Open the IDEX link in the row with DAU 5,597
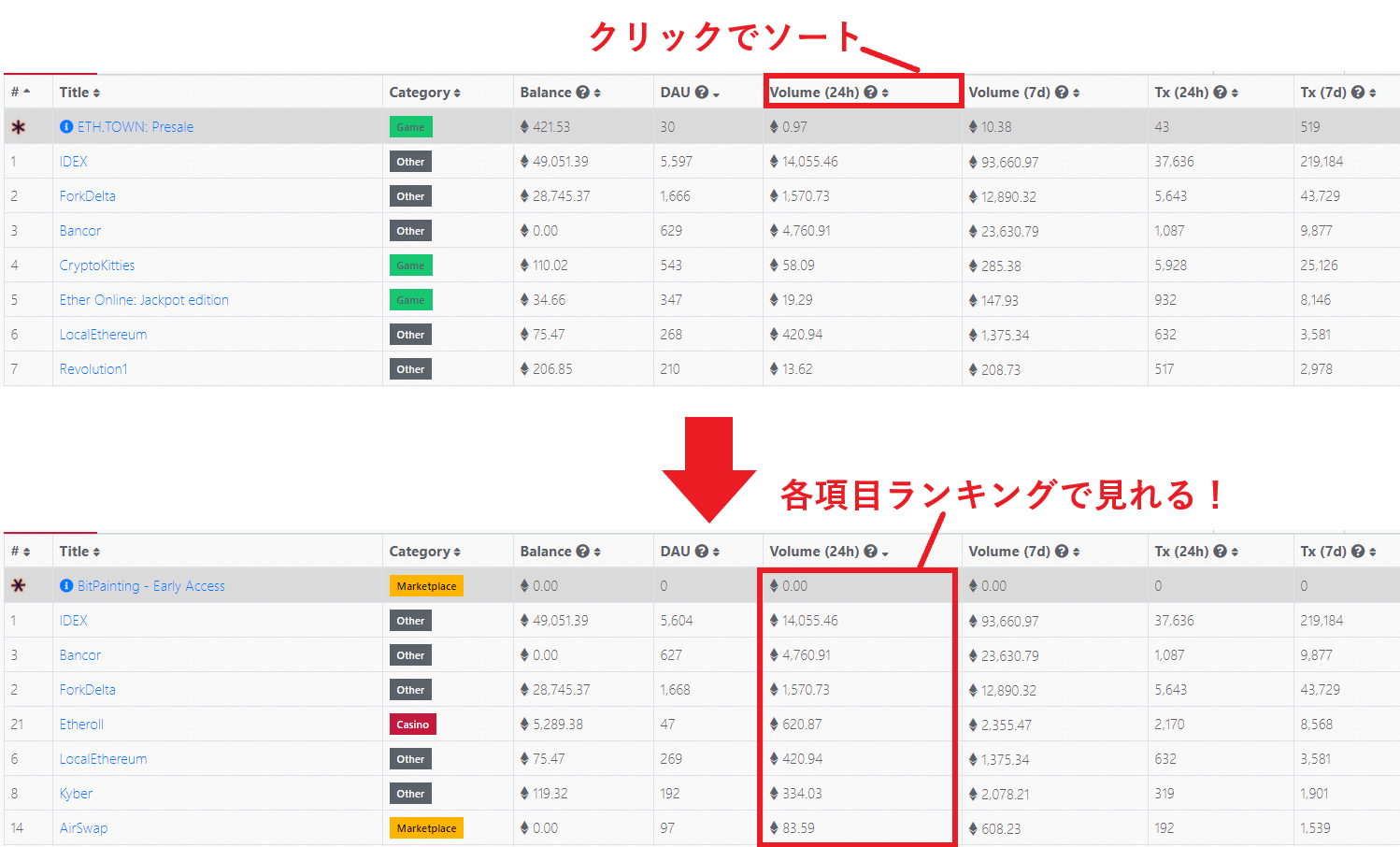Viewport: 1400px width, 847px height. [74, 162]
